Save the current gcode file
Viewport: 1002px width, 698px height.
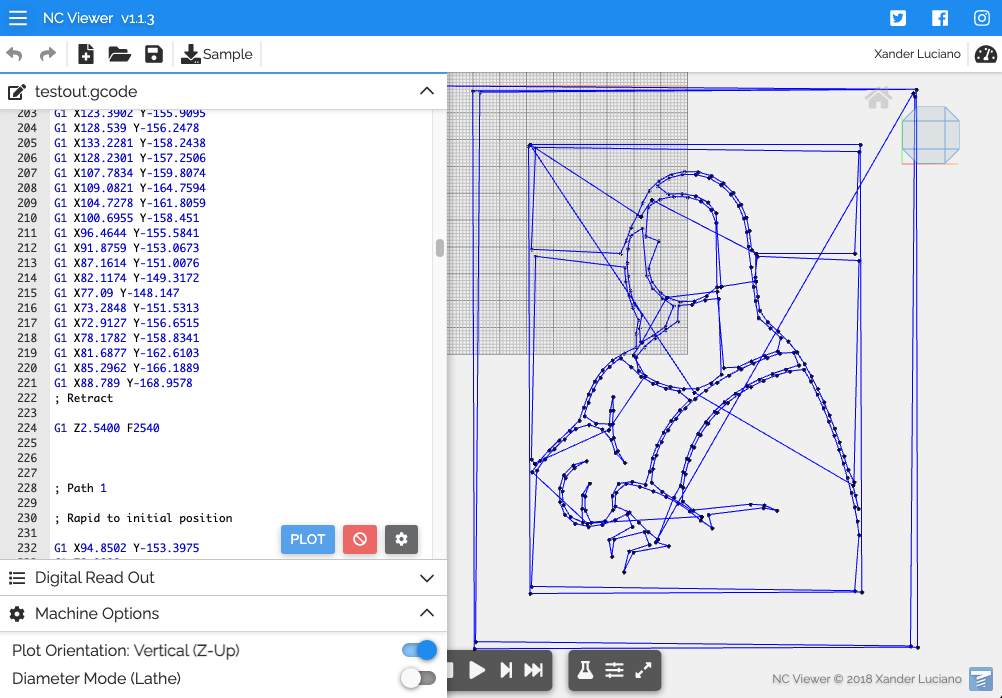[x=153, y=54]
